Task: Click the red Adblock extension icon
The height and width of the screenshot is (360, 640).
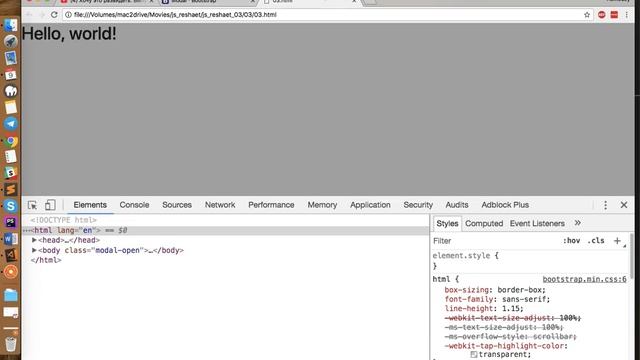Action: [x=602, y=15]
